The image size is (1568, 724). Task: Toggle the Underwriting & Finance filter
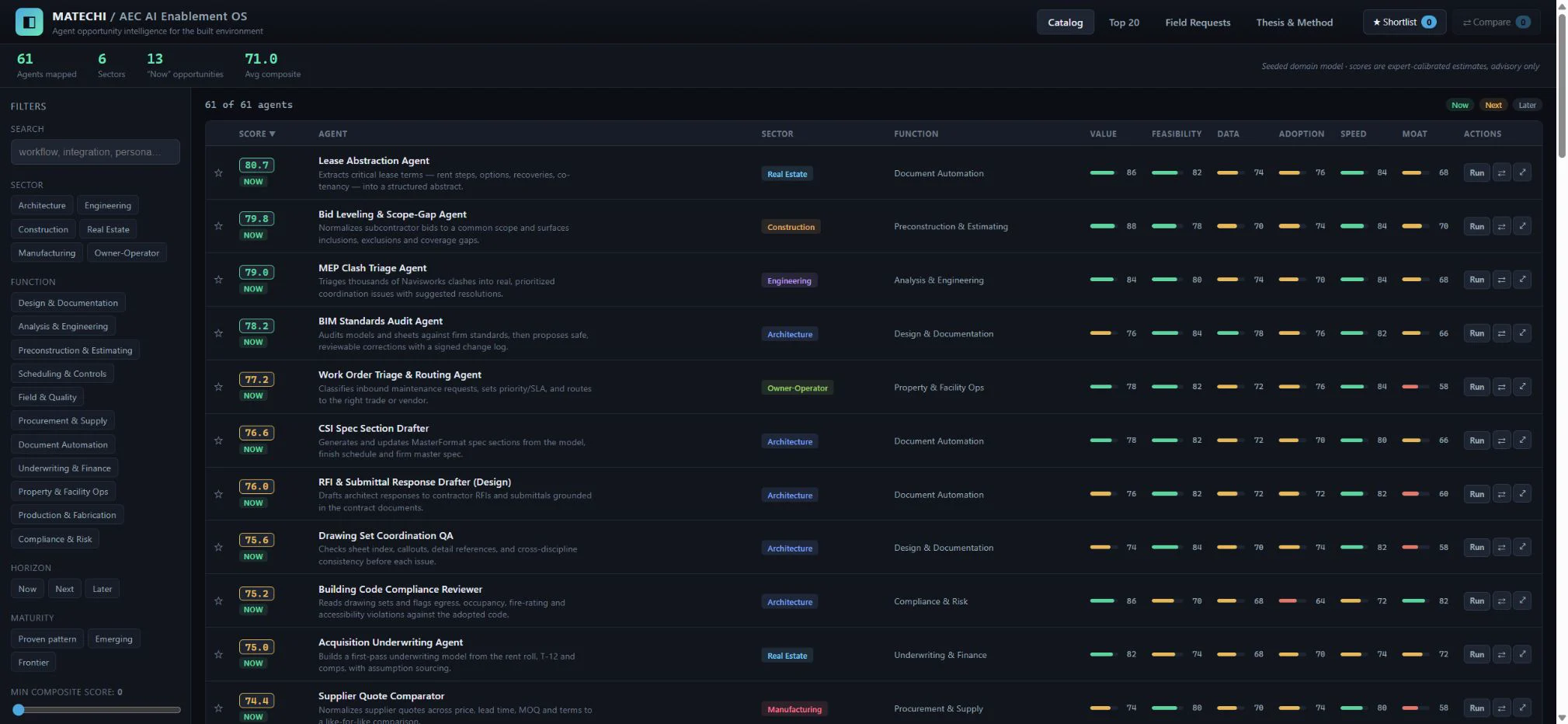coord(64,468)
